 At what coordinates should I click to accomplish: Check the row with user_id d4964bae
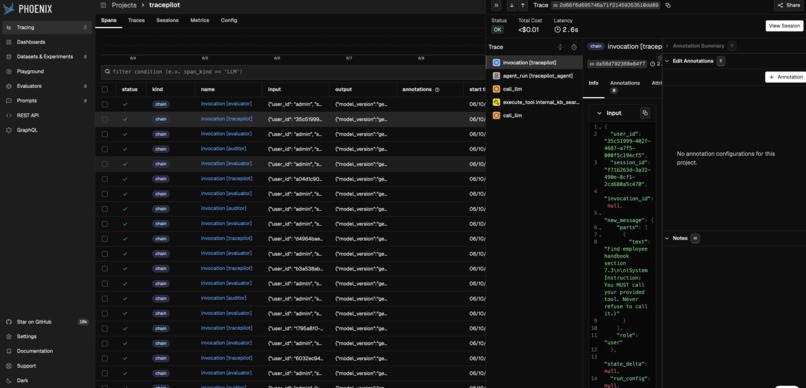click(x=105, y=238)
